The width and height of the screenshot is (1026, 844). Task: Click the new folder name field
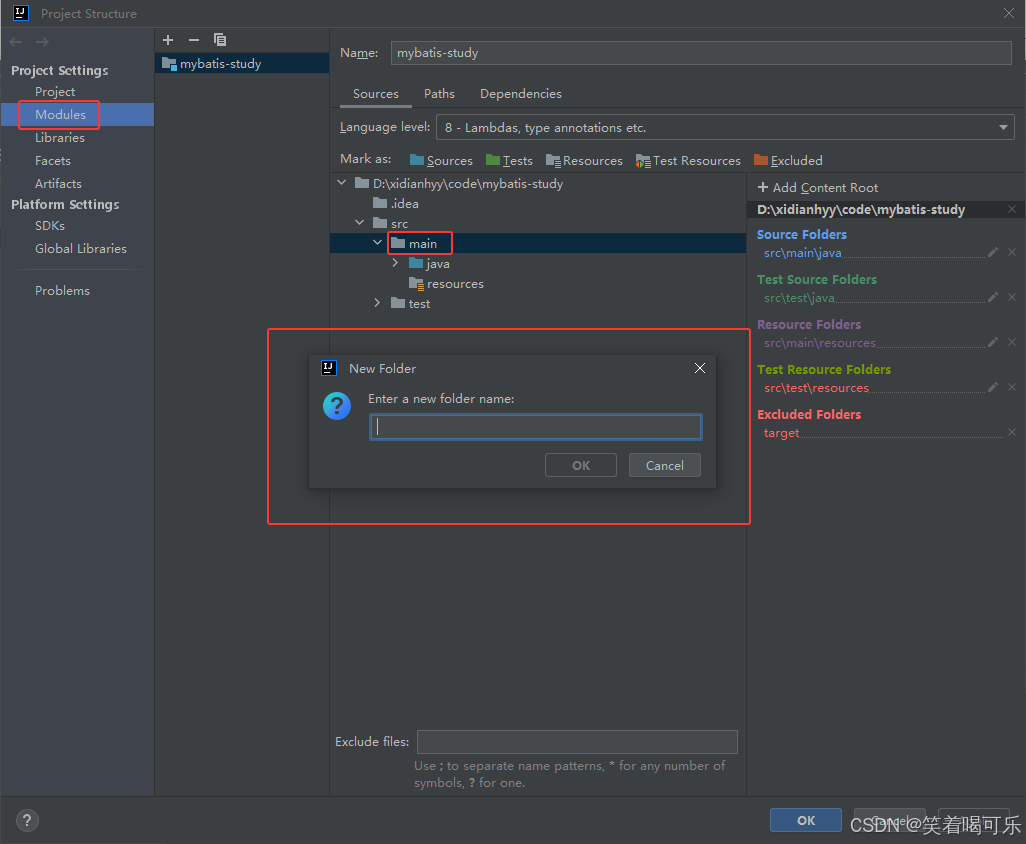pyautogui.click(x=535, y=427)
